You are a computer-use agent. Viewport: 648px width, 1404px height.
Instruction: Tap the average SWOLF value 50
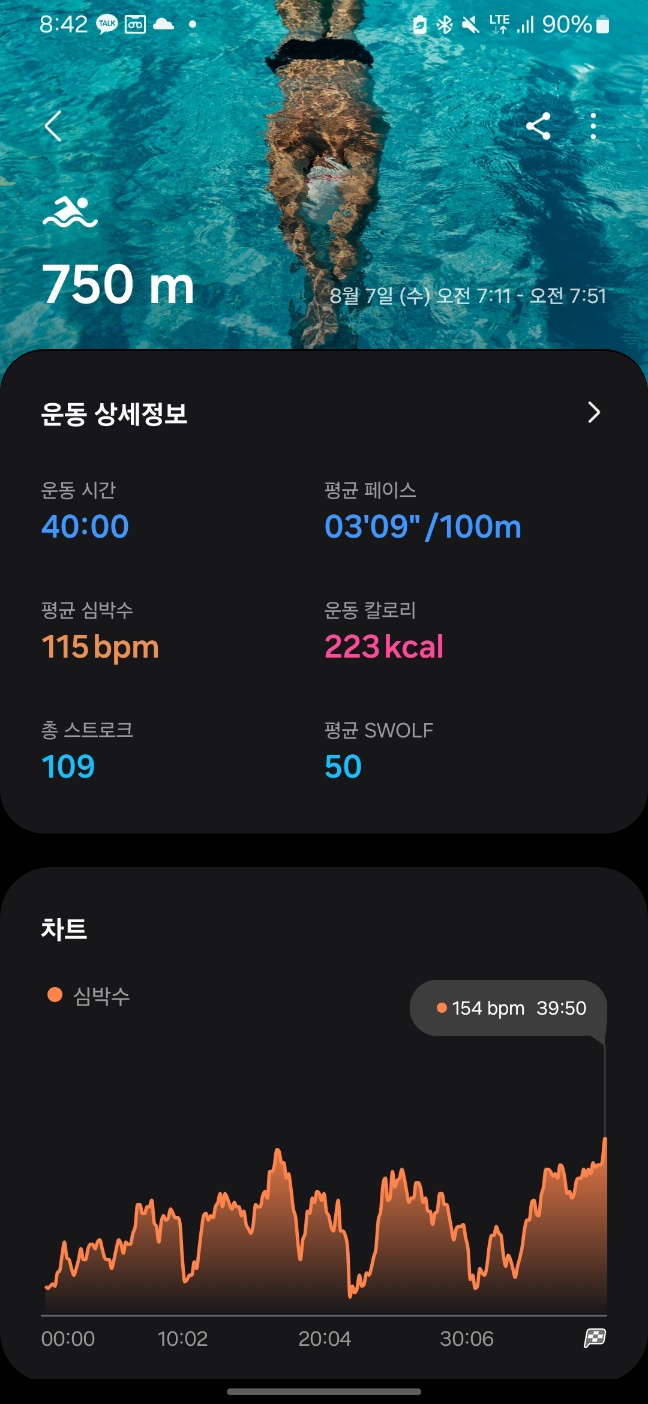343,767
